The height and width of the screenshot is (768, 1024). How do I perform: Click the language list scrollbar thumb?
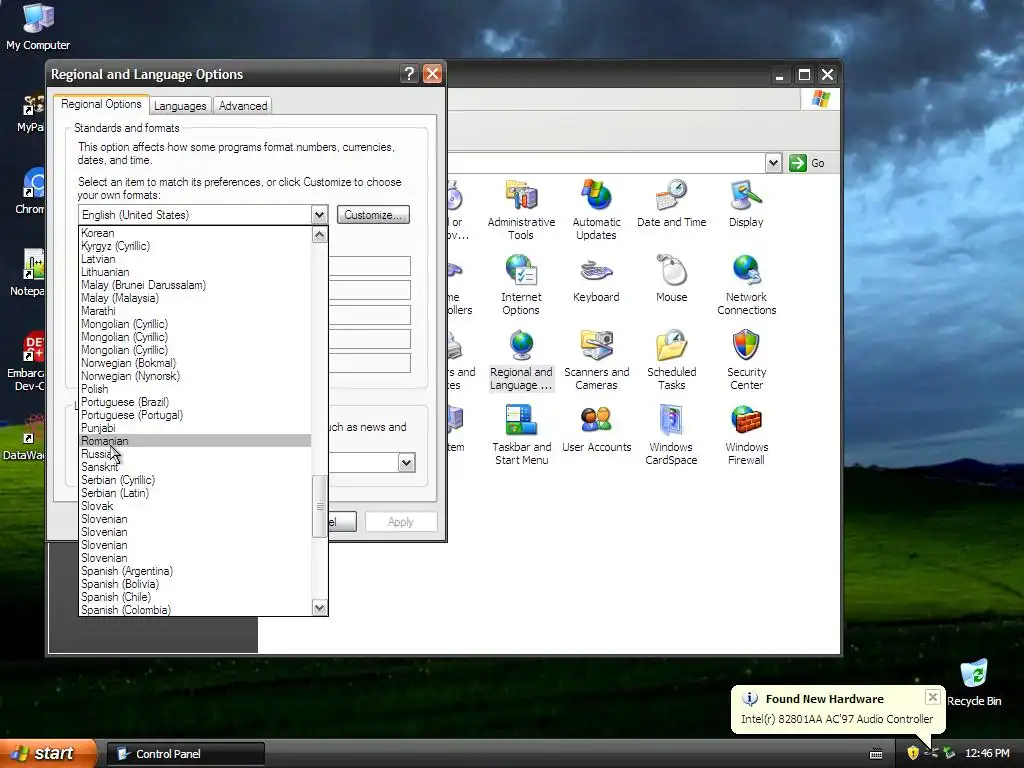[x=319, y=506]
